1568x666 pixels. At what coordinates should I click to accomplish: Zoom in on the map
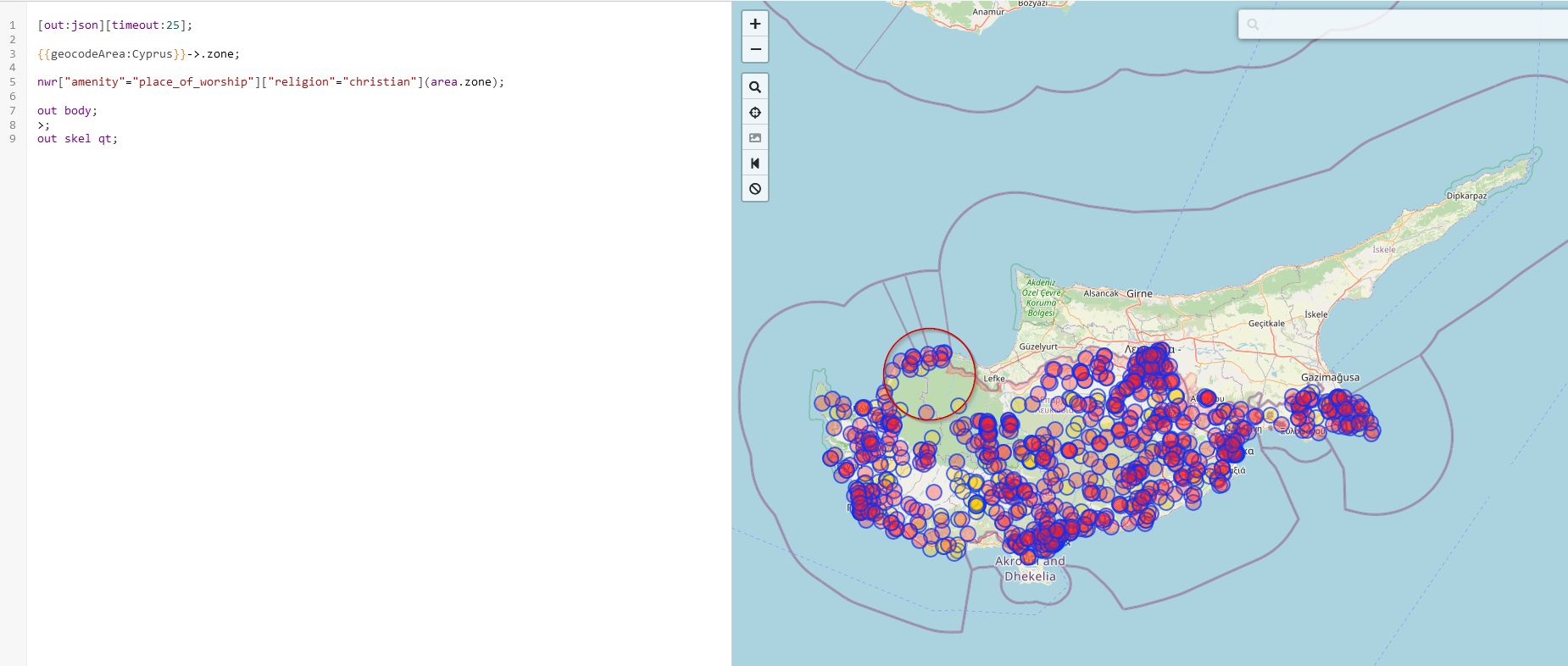coord(755,24)
